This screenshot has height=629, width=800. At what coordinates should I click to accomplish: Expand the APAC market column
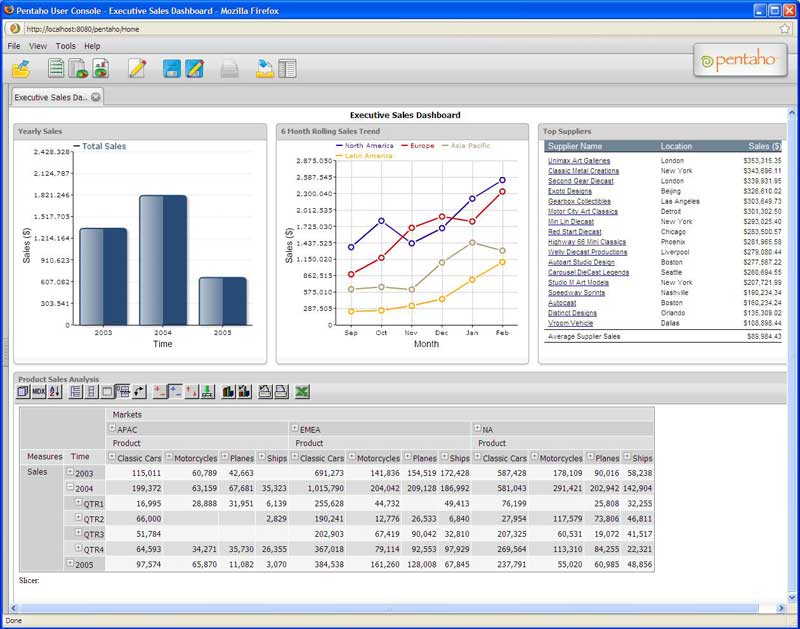(112, 428)
